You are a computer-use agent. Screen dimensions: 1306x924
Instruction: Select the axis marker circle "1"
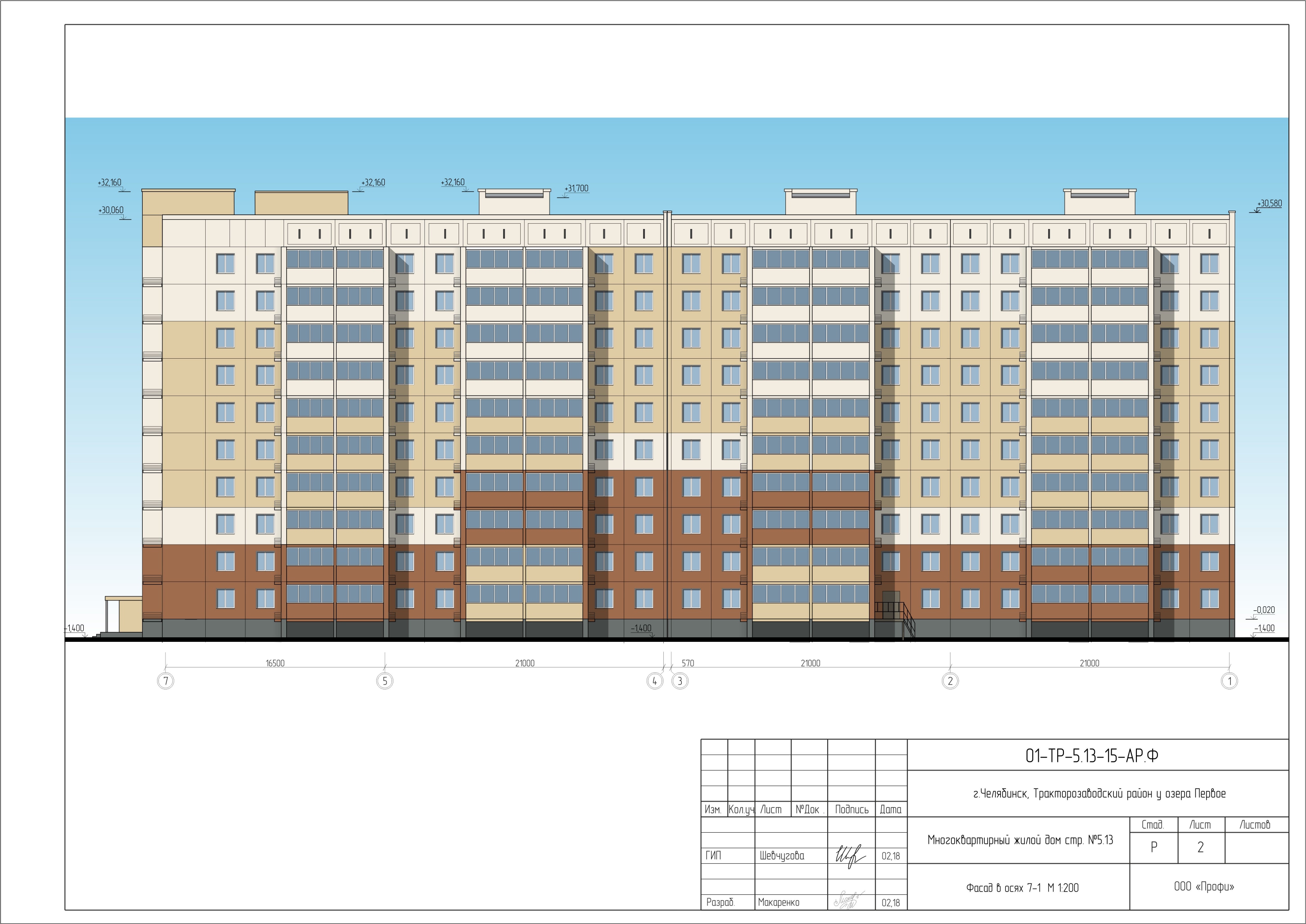point(1229,681)
